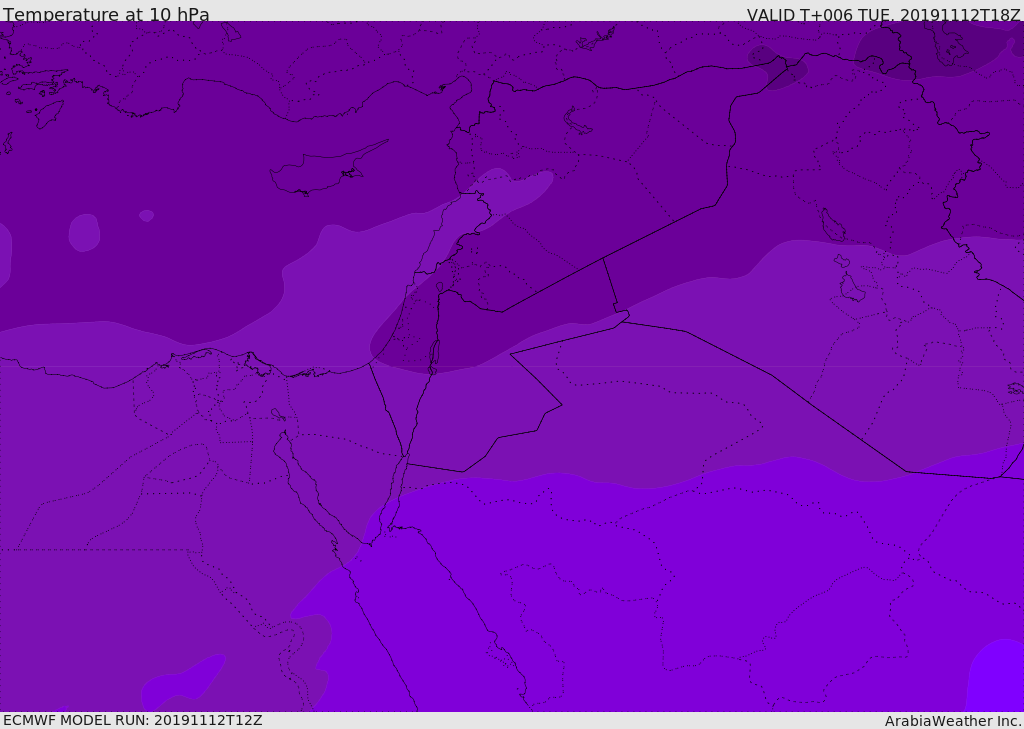1024x729 pixels.
Task: Click the 'VALID T+006 TUE. 20191112T18Z' label
Action: click(x=883, y=15)
